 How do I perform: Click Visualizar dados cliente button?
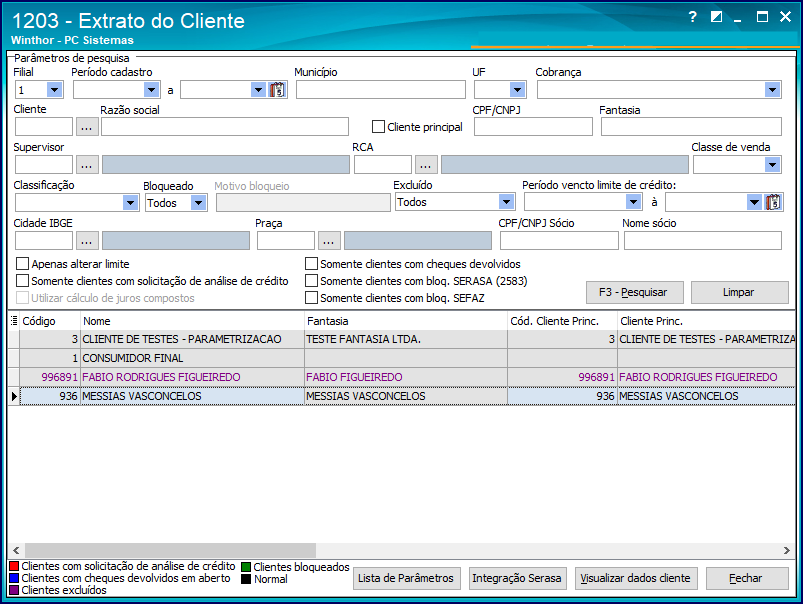coord(636,578)
